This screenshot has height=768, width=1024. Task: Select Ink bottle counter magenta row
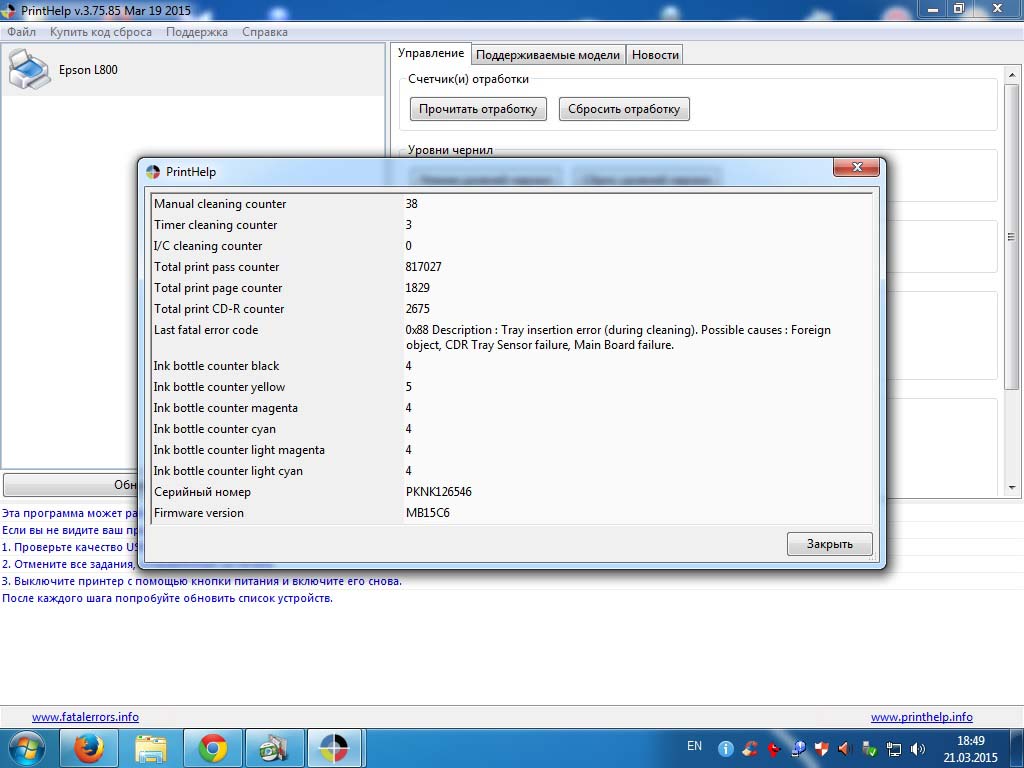tap(511, 408)
